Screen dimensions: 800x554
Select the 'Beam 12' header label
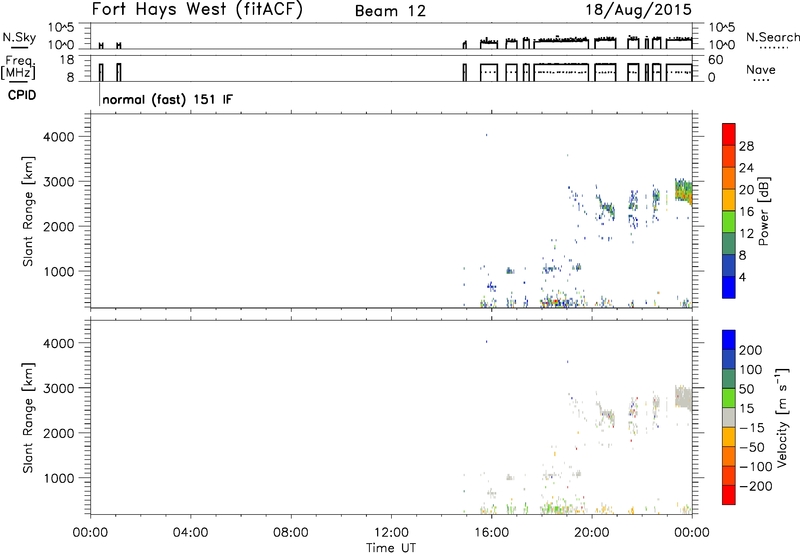point(390,11)
